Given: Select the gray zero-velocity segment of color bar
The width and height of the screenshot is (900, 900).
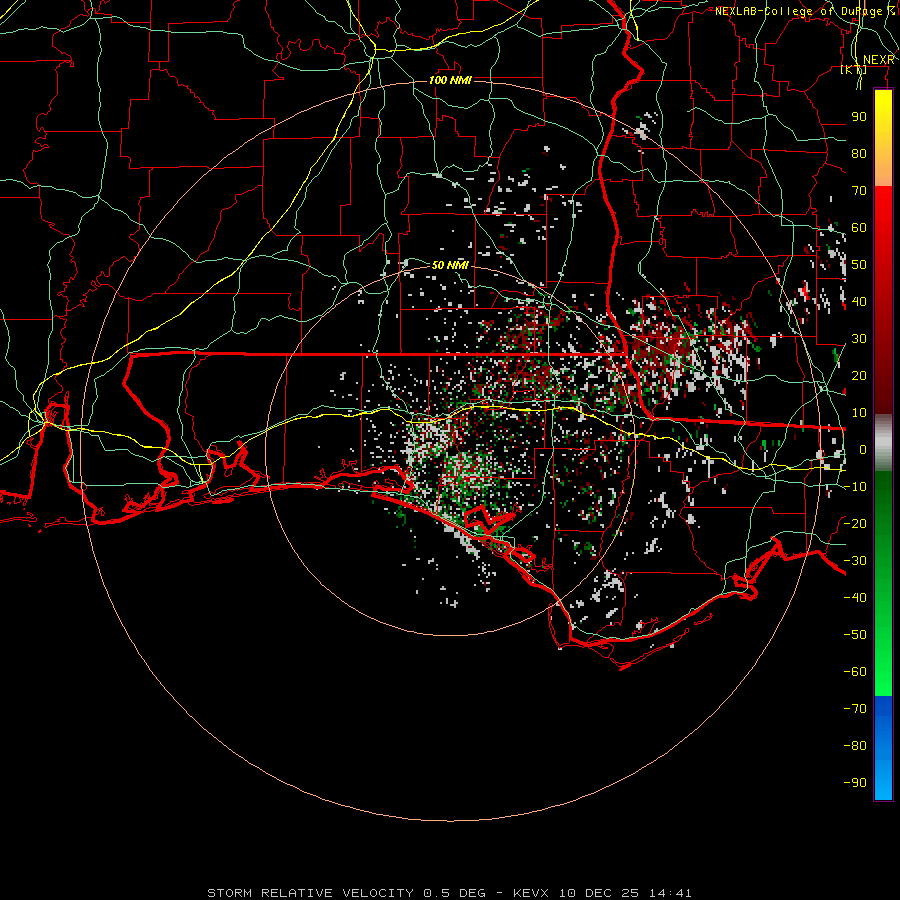Looking at the screenshot, I should (x=883, y=442).
